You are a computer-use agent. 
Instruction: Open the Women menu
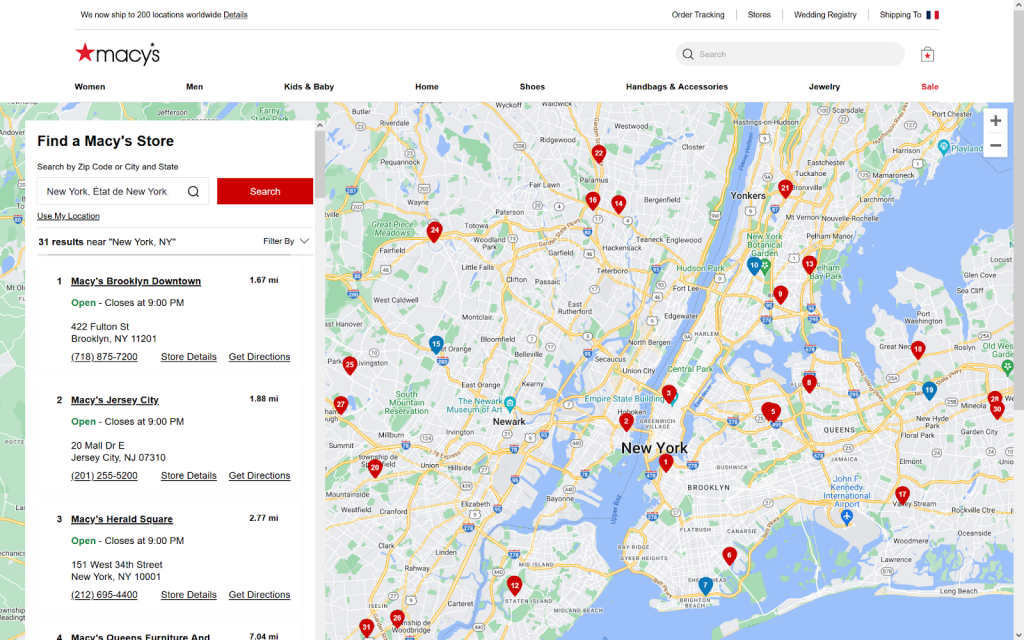[x=90, y=87]
